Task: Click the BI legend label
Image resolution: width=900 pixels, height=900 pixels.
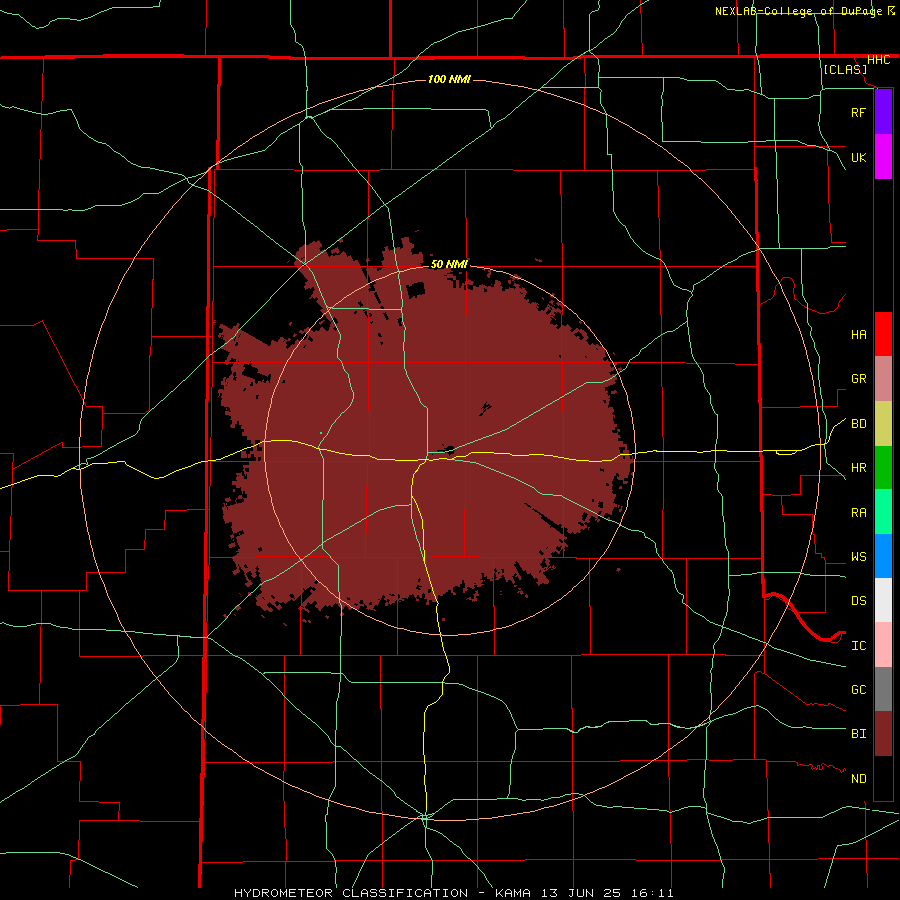Action: (x=858, y=734)
